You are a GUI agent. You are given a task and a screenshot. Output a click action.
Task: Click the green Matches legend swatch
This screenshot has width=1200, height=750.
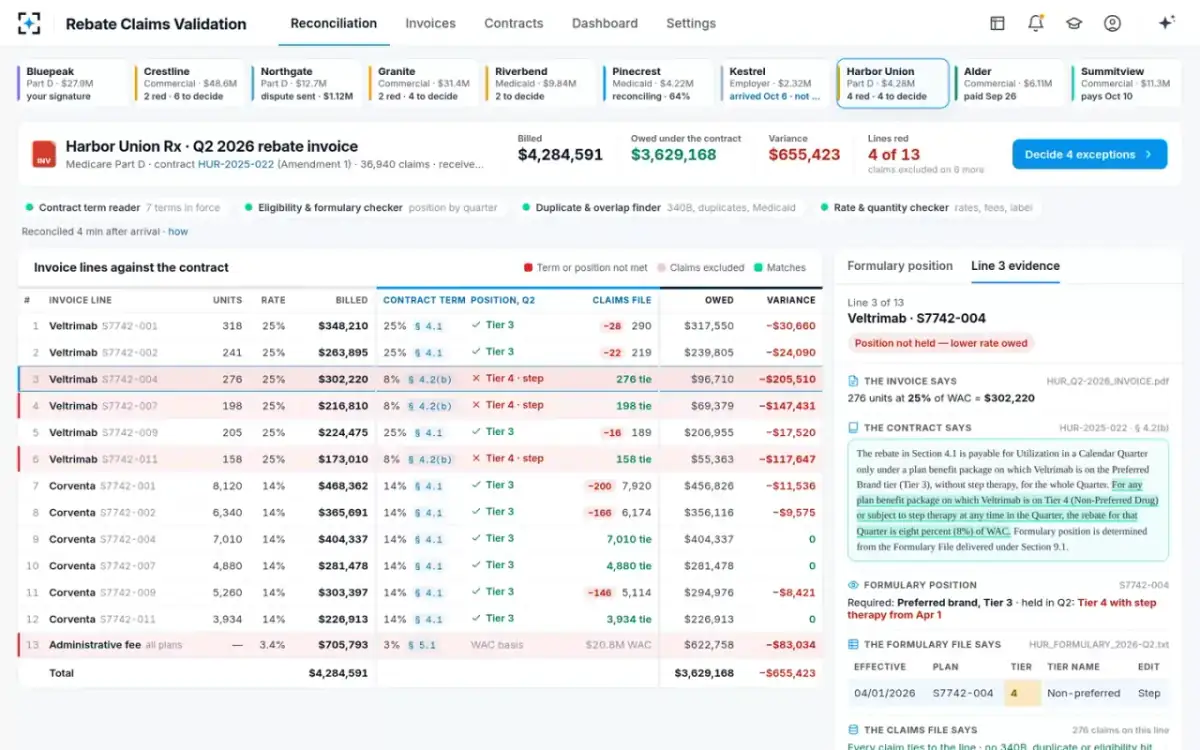(x=758, y=268)
